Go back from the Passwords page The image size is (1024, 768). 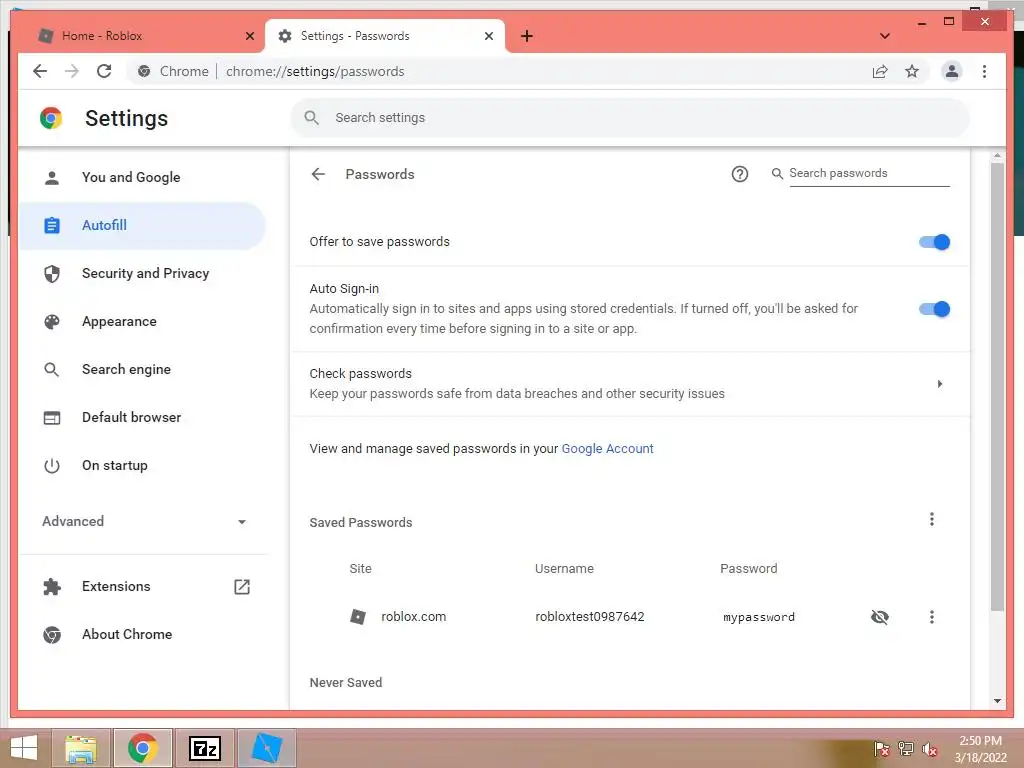tap(318, 174)
